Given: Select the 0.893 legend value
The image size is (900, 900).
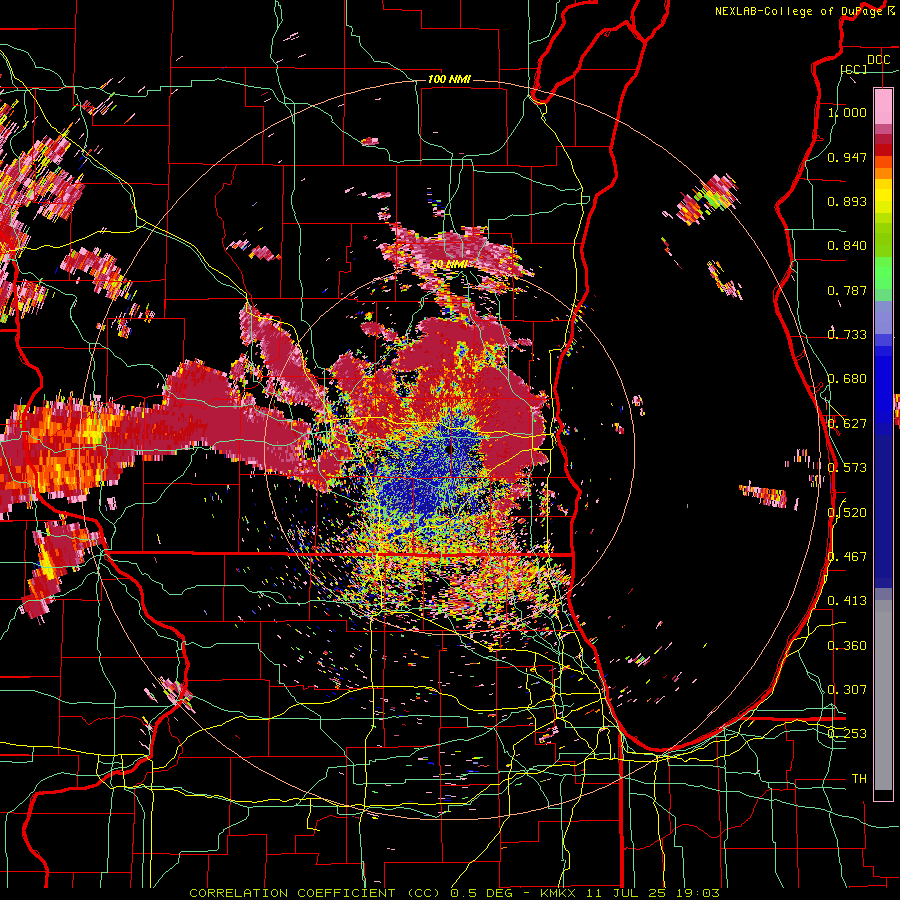Looking at the screenshot, I should point(847,201).
